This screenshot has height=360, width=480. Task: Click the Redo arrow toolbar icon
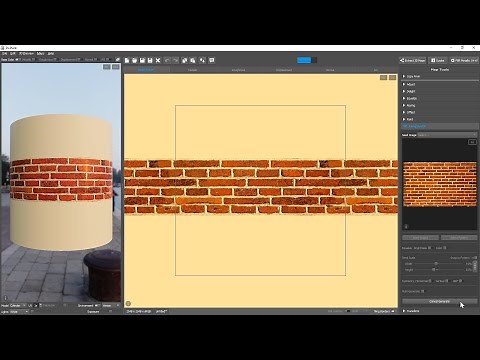click(x=175, y=60)
